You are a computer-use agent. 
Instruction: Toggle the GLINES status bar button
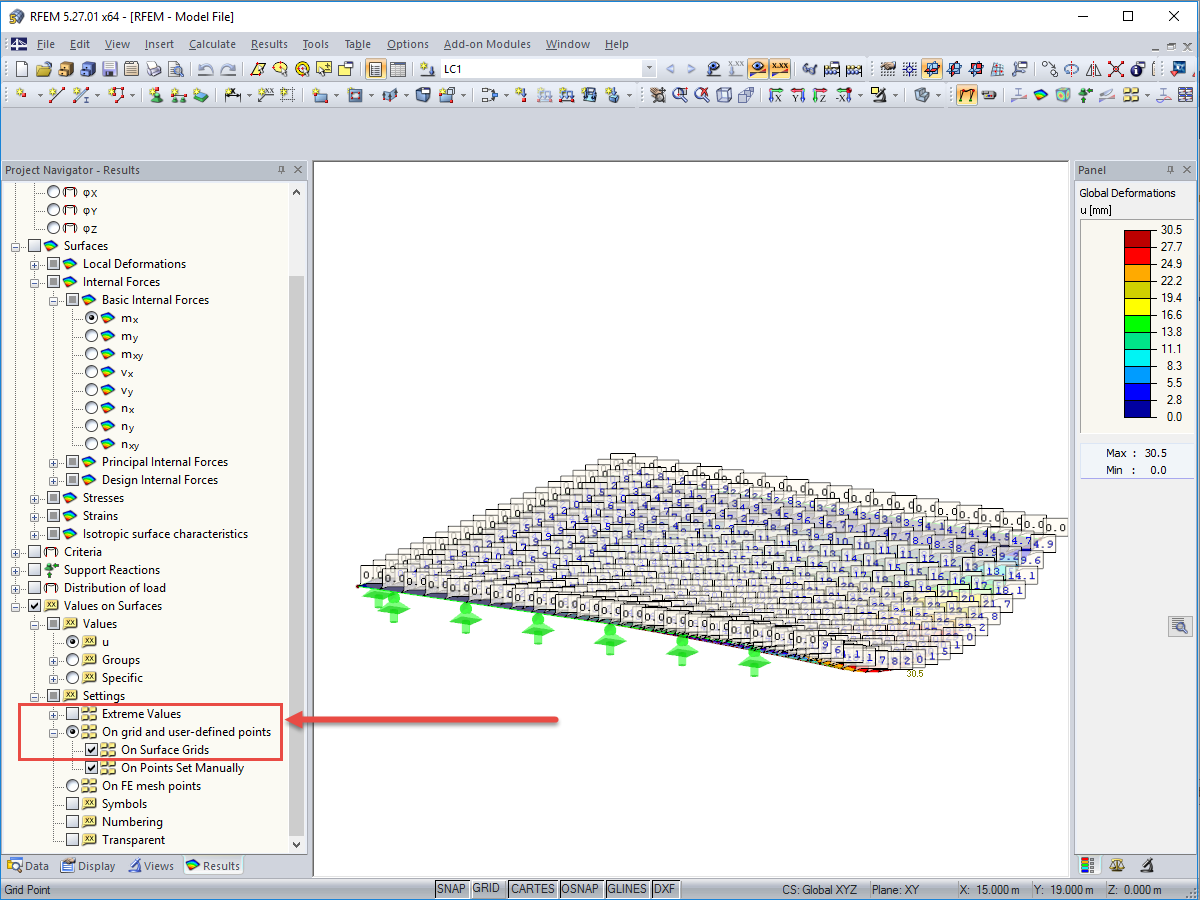627,889
